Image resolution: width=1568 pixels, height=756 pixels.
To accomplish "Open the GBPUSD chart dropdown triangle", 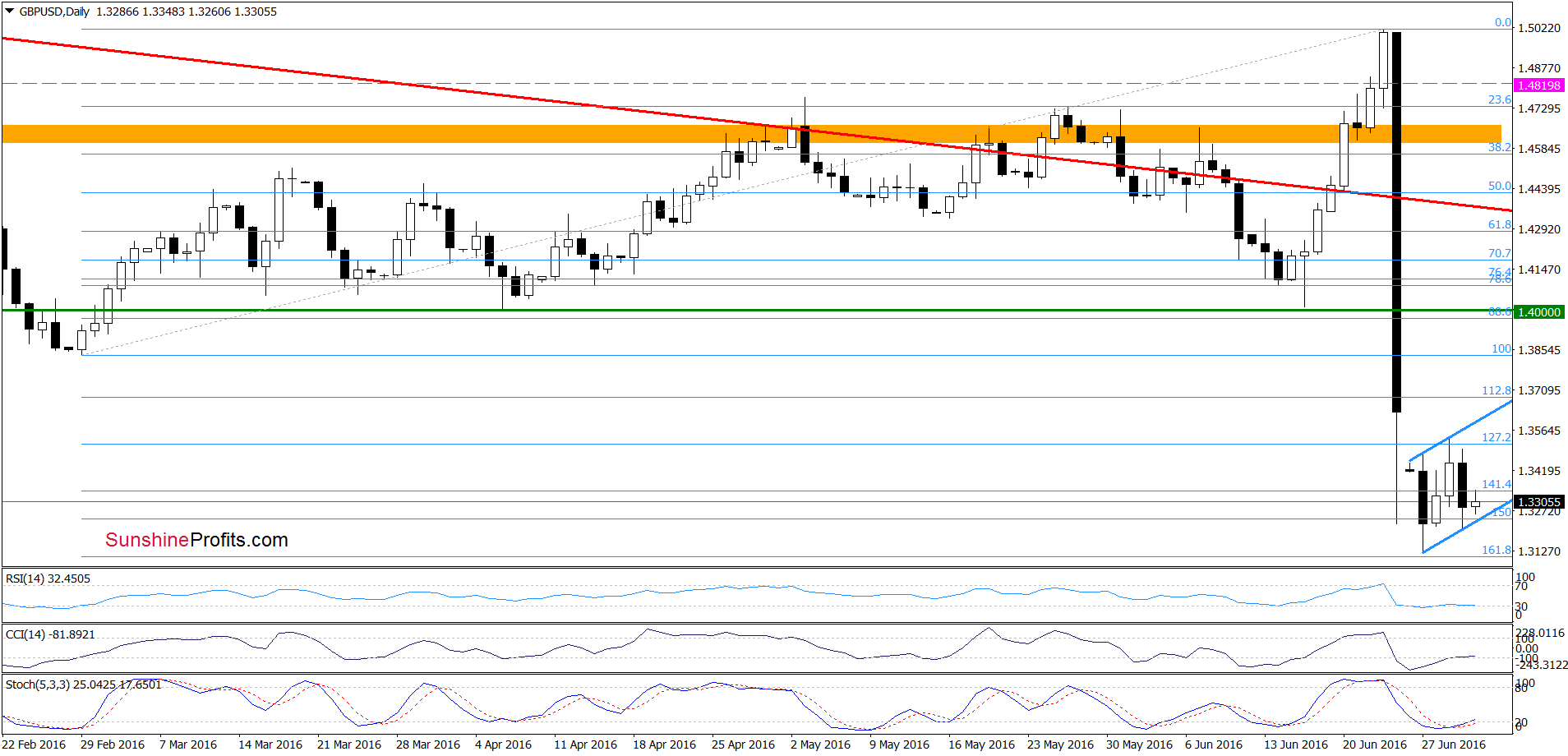I will pos(10,12).
